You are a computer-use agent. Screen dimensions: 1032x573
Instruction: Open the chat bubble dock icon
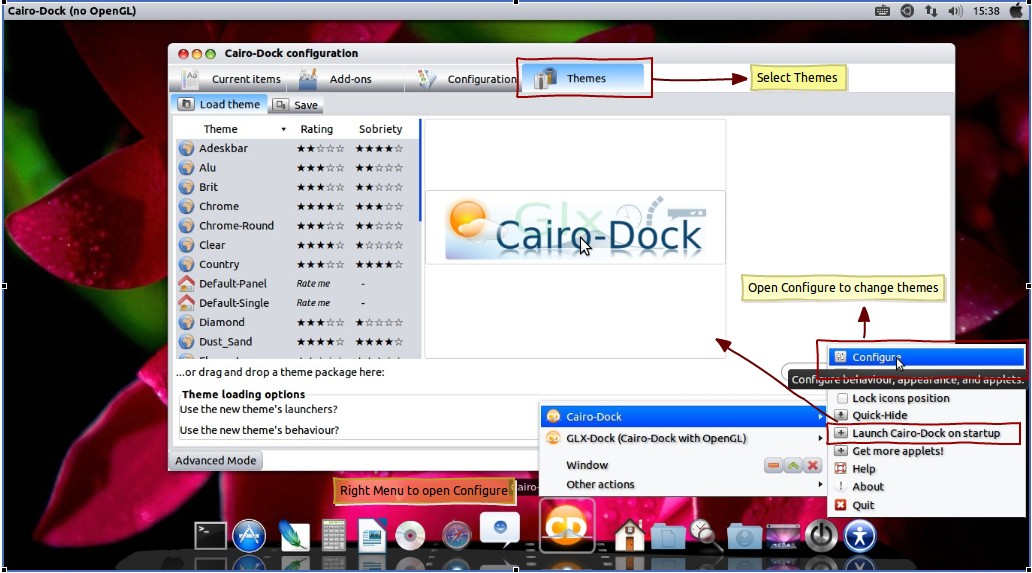click(x=500, y=529)
